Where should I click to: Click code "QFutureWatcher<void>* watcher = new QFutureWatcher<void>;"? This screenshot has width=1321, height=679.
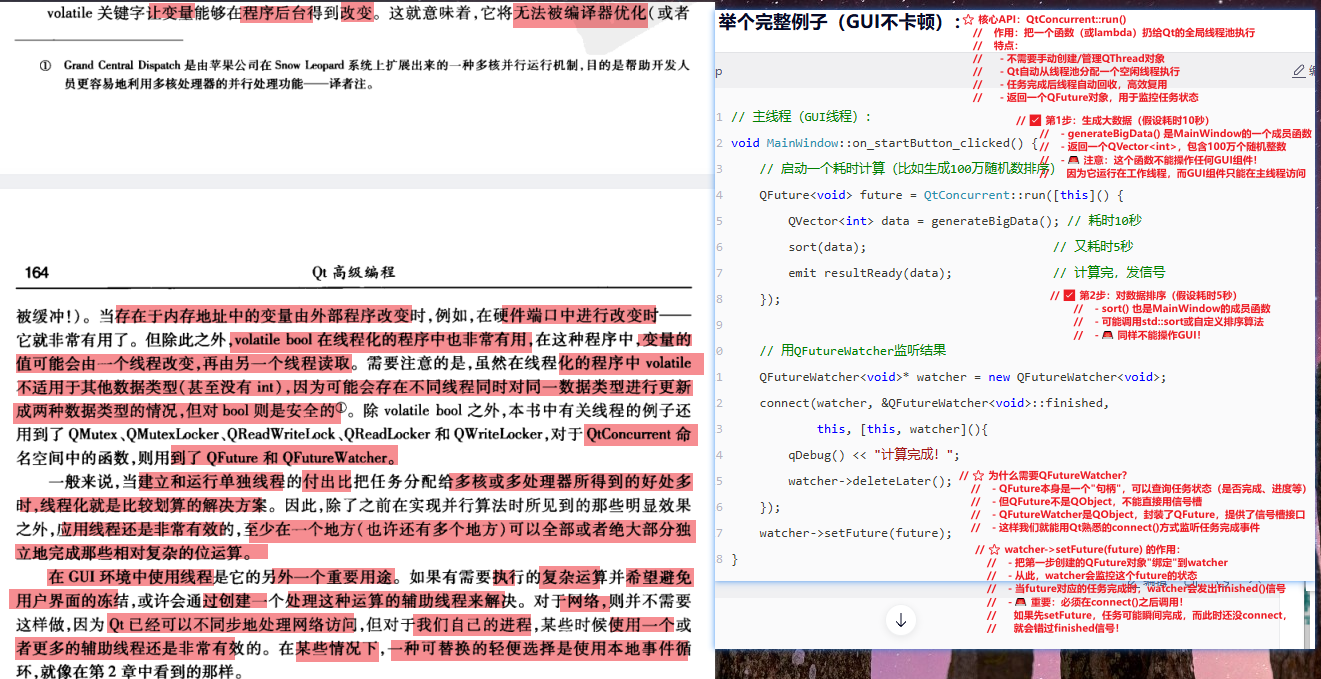click(x=963, y=377)
